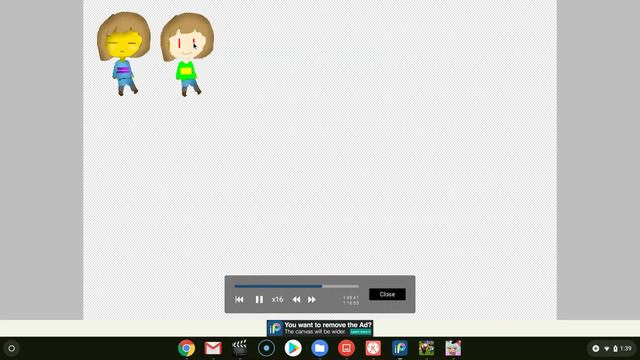Open the Minecraft-style game icon
Image resolution: width=640 pixels, height=360 pixels.
coord(427,348)
